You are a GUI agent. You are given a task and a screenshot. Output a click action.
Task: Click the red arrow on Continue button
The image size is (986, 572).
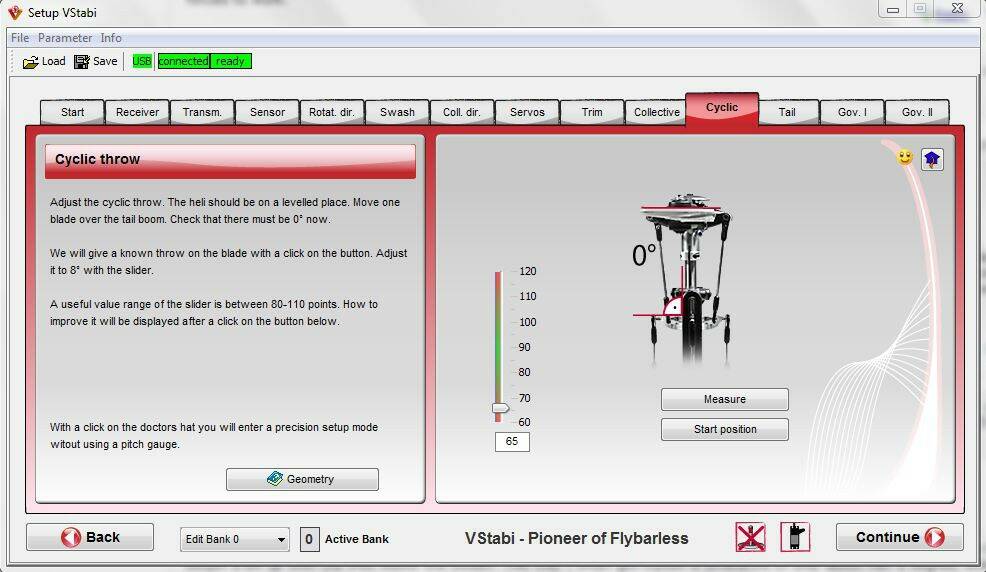934,537
